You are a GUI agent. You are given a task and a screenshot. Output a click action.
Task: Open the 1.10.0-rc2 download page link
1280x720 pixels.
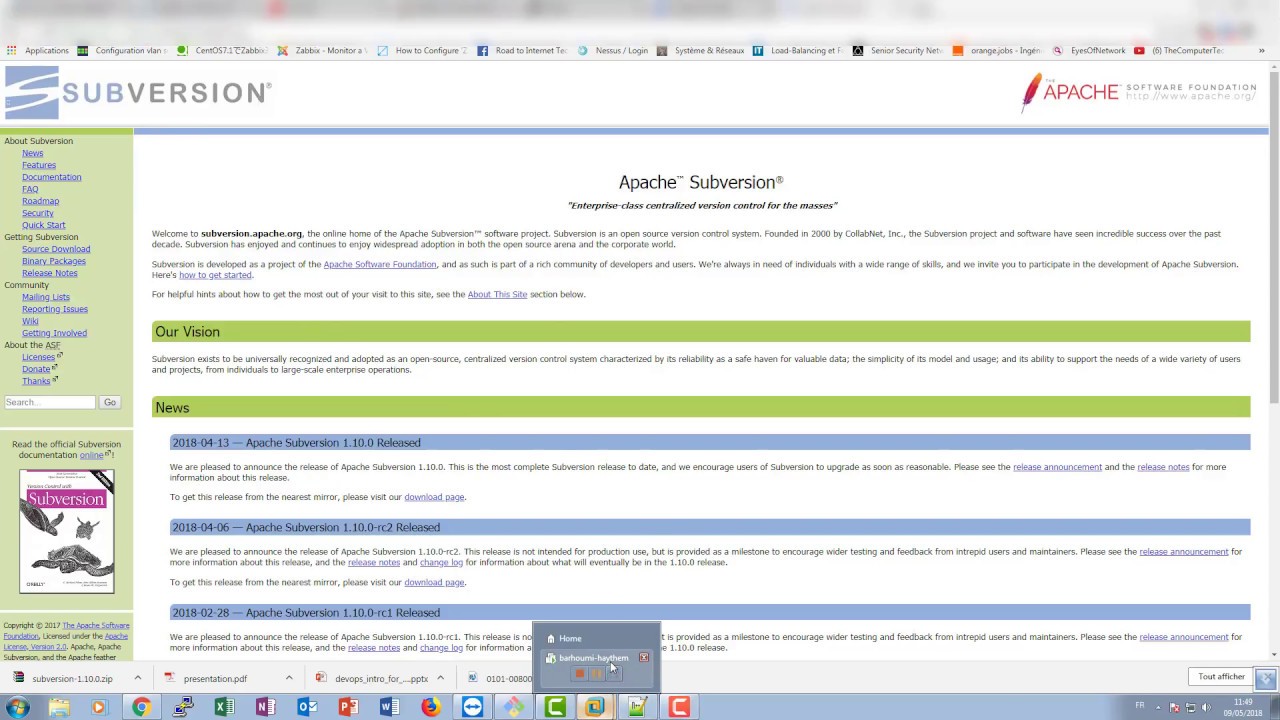434,582
